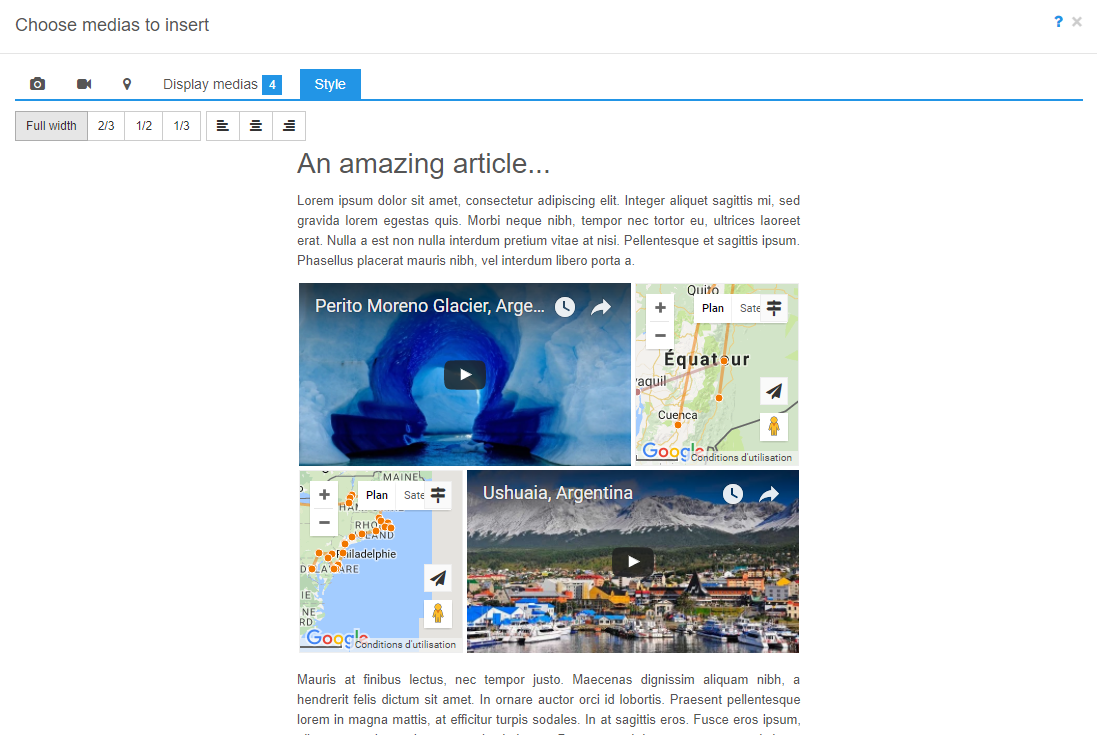This screenshot has width=1097, height=735.
Task: Center align the media block
Action: point(256,126)
